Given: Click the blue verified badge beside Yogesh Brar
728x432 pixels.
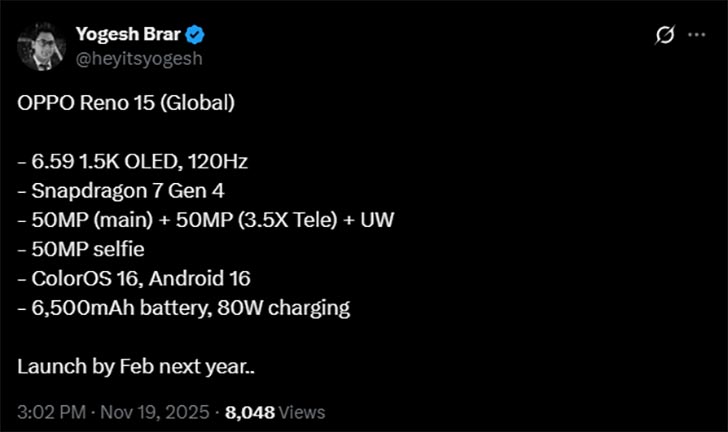Looking at the screenshot, I should (196, 35).
